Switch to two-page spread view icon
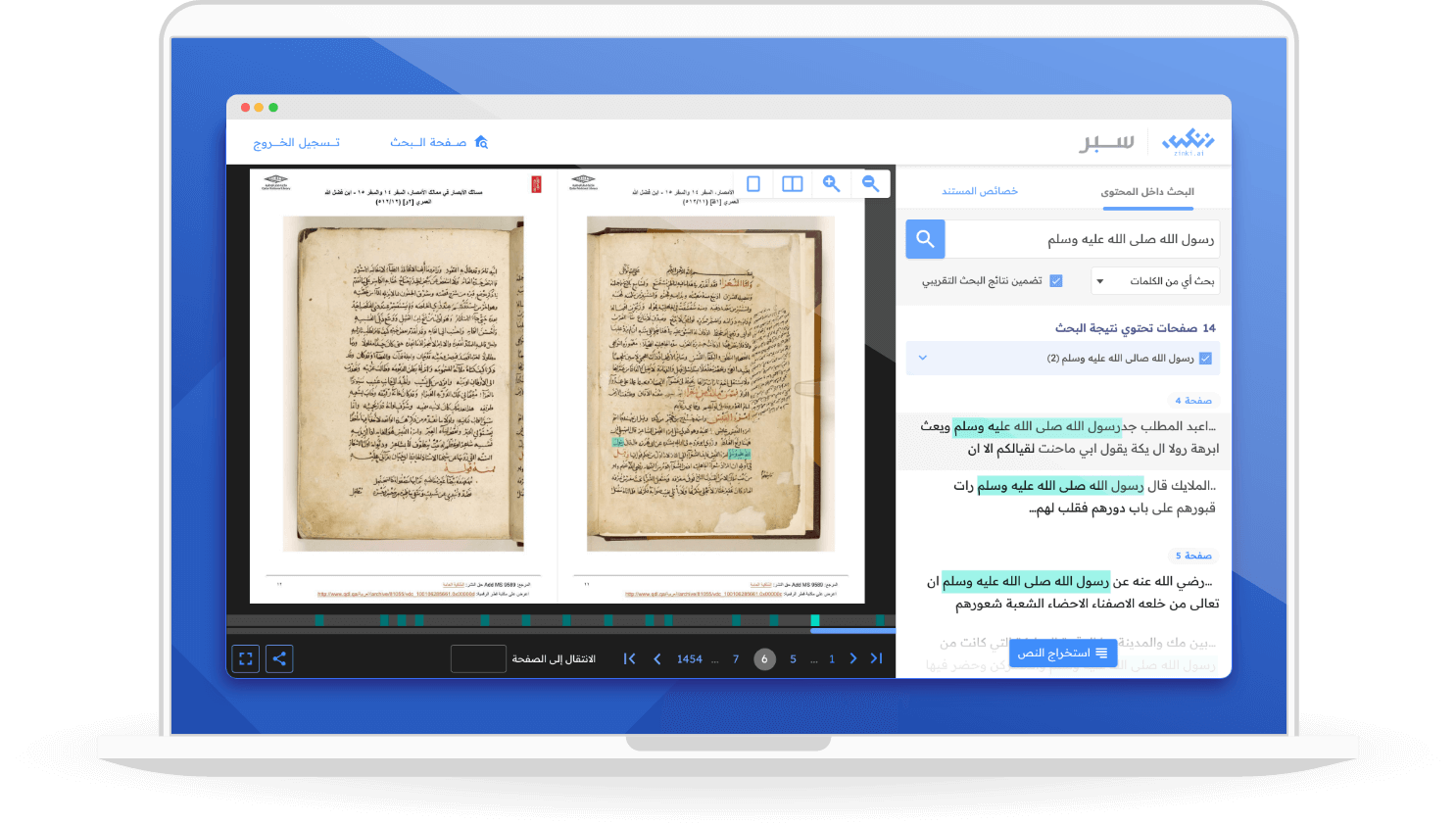Image resolution: width=1456 pixels, height=824 pixels. (x=792, y=183)
